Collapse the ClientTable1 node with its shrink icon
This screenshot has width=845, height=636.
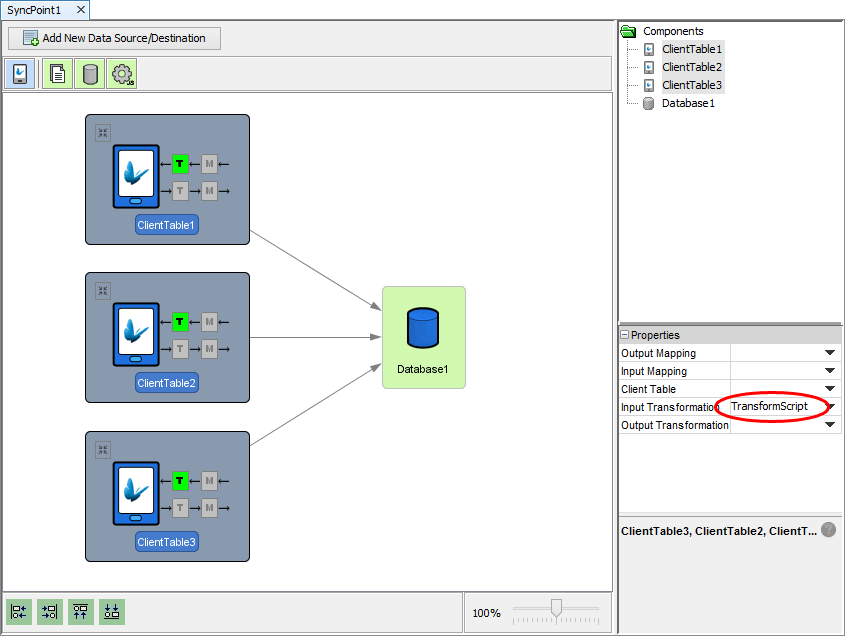pos(103,133)
